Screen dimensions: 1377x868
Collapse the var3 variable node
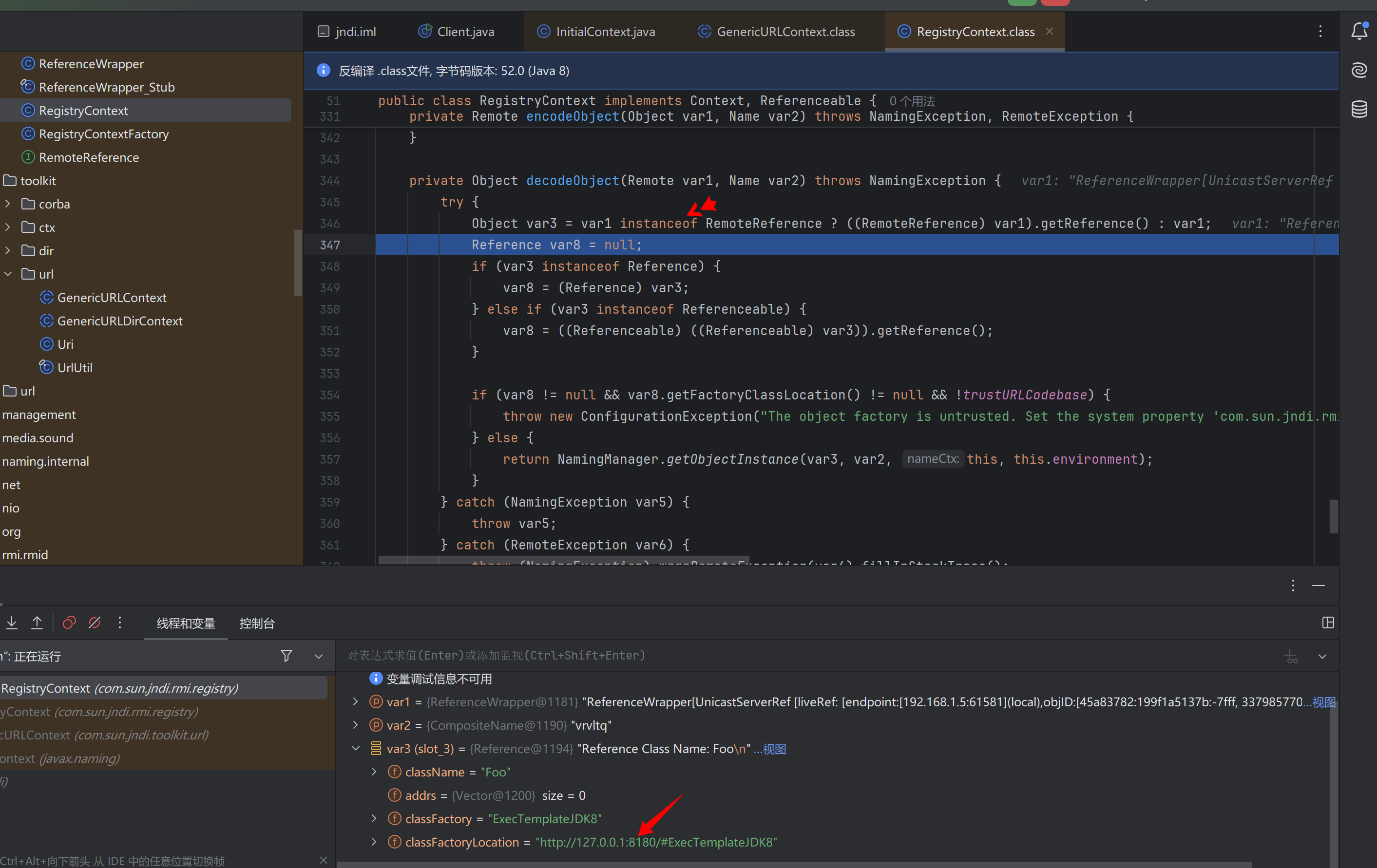(x=356, y=749)
